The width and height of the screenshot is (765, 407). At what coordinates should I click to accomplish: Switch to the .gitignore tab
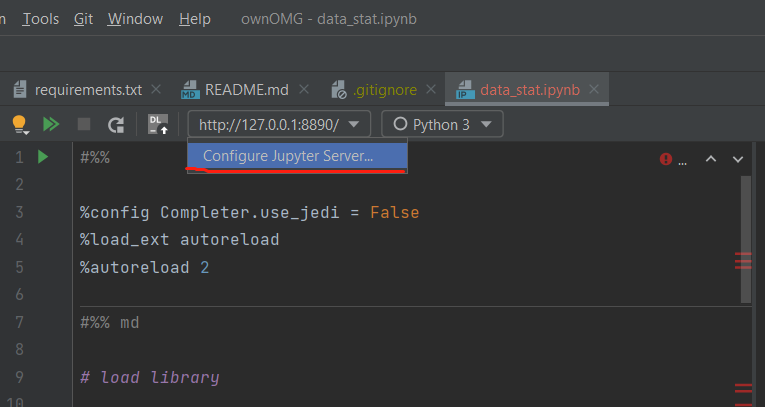pyautogui.click(x=385, y=90)
